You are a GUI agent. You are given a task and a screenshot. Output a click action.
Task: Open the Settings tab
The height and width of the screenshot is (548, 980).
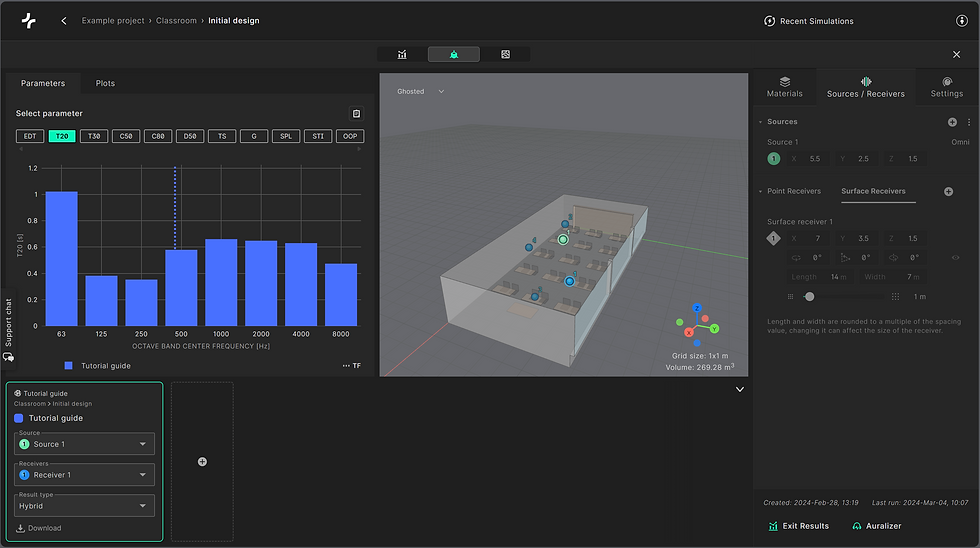coord(947,87)
